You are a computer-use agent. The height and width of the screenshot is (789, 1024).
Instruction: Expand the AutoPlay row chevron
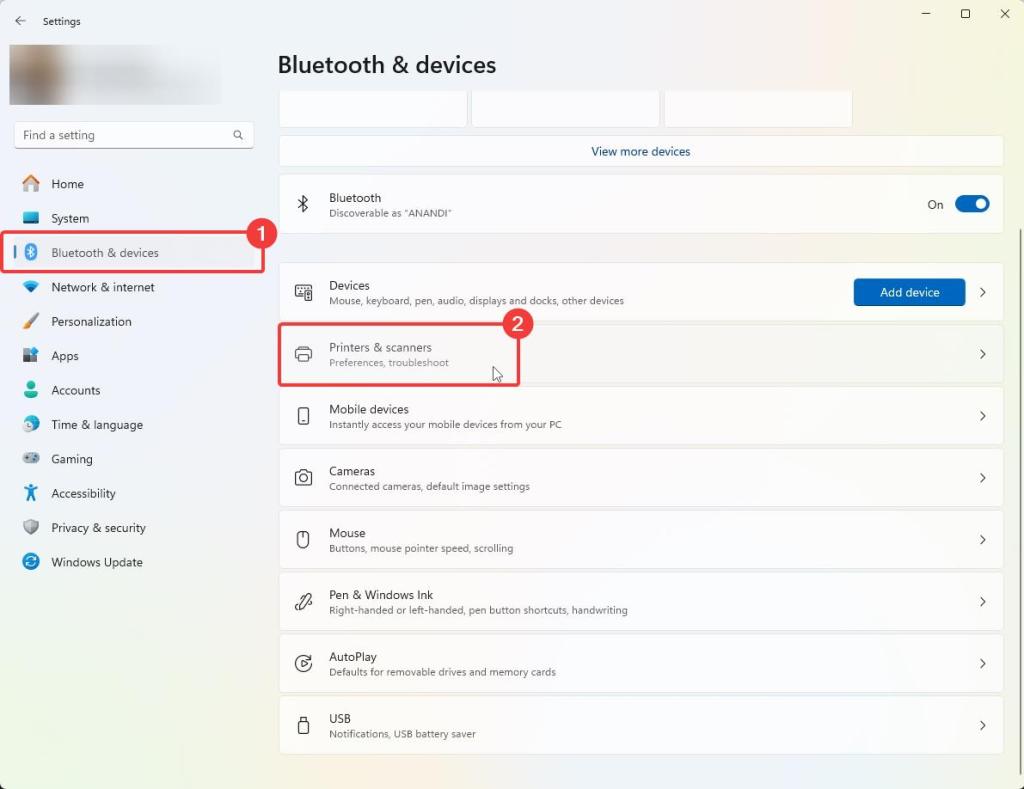(982, 664)
